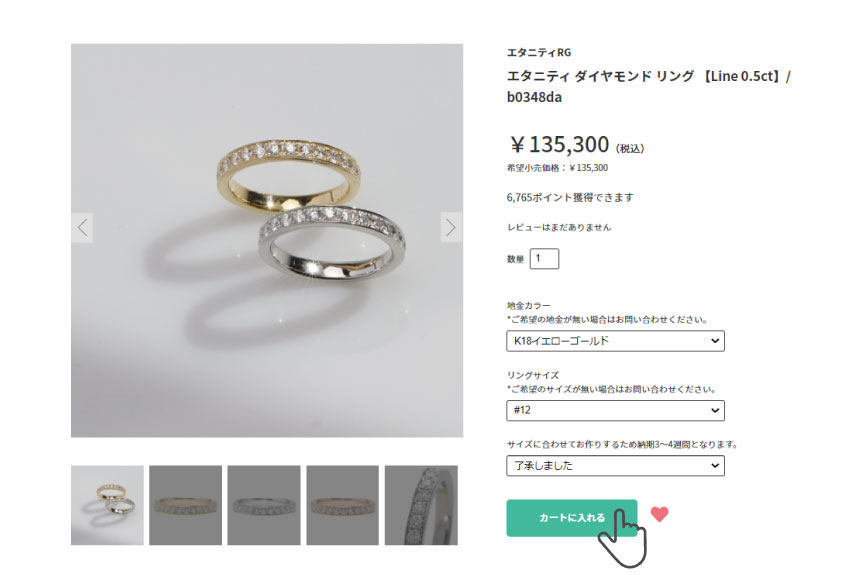Click the heart favorite icon
Image resolution: width=851 pixels, height=575 pixels.
click(659, 514)
